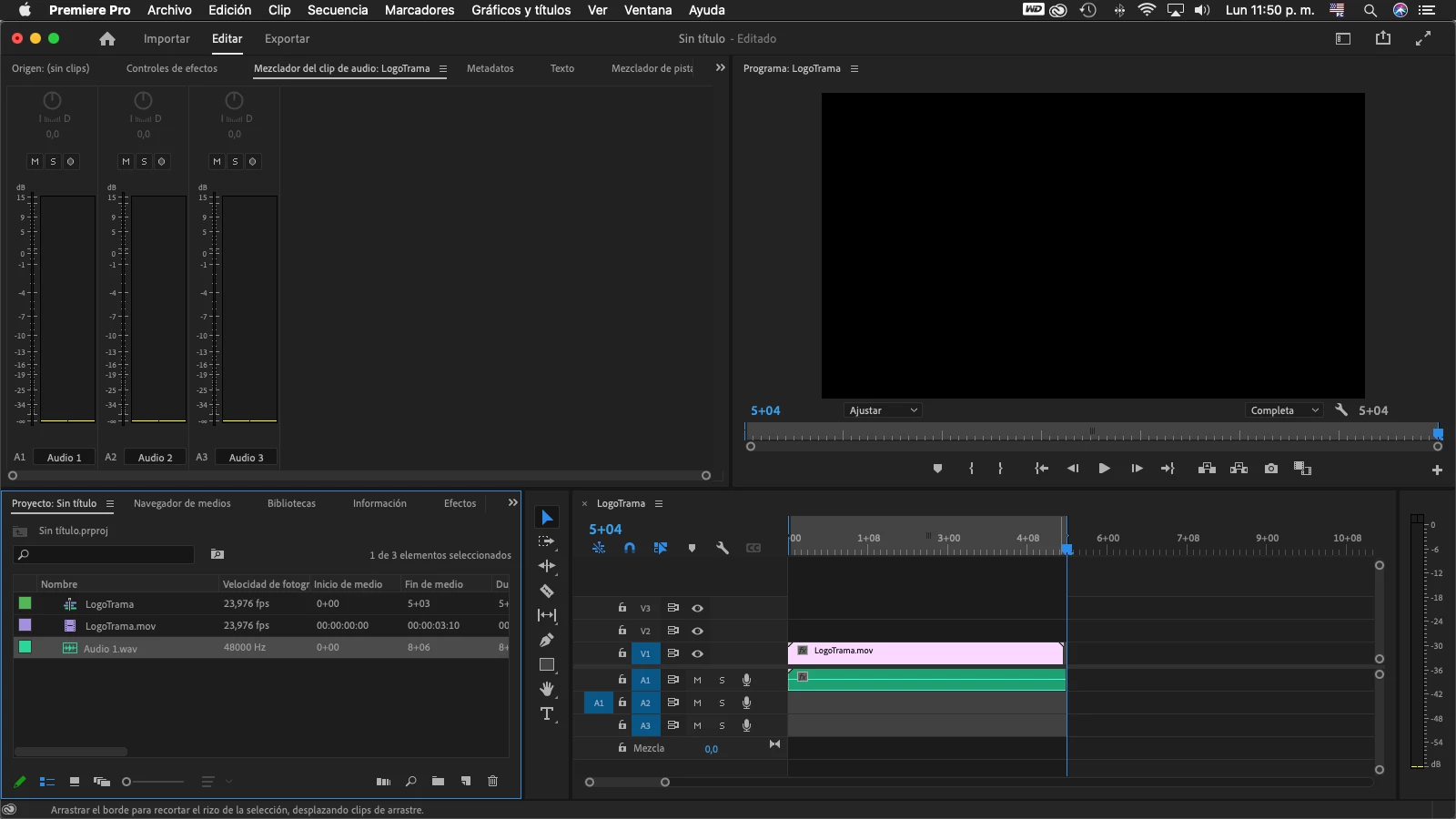1456x819 pixels.
Task: Open audio clip mixer panel menu
Action: [x=443, y=68]
